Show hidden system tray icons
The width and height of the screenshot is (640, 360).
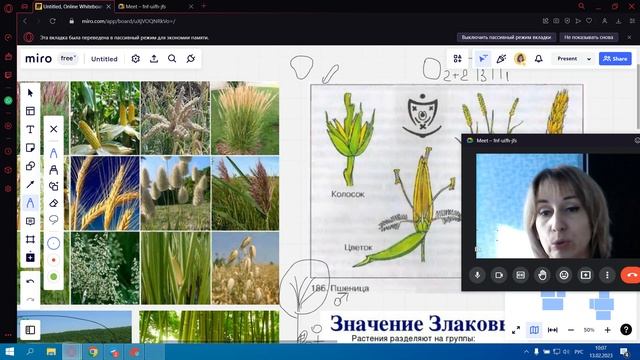(526, 352)
